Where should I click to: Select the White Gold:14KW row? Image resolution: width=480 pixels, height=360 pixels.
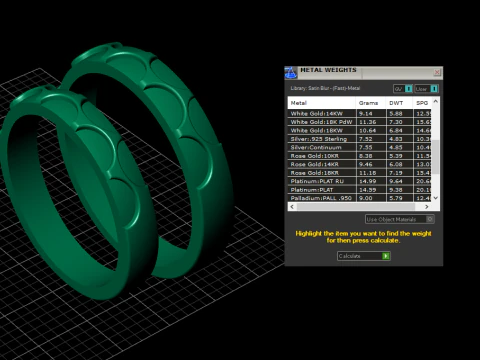coord(360,114)
